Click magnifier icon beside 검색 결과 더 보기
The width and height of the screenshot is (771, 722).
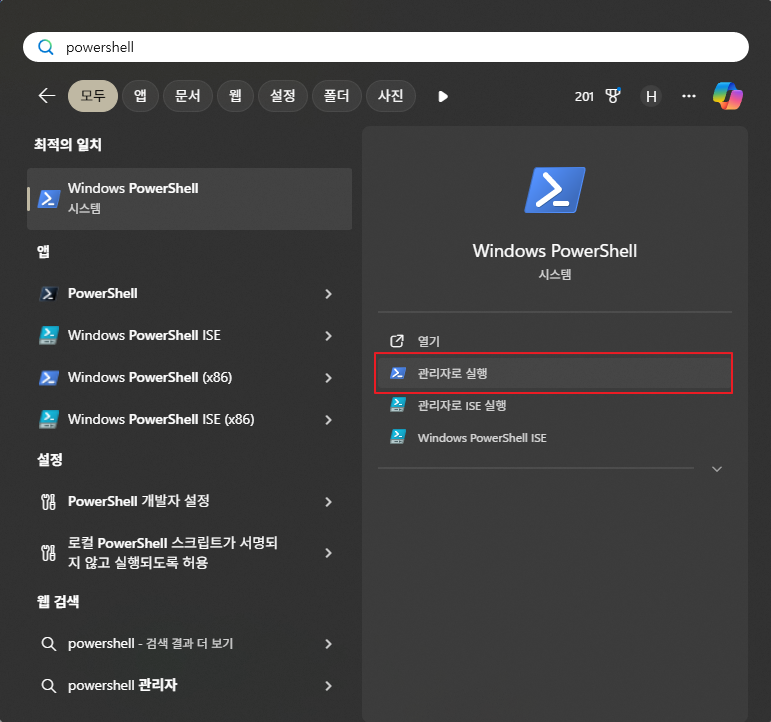tap(48, 644)
